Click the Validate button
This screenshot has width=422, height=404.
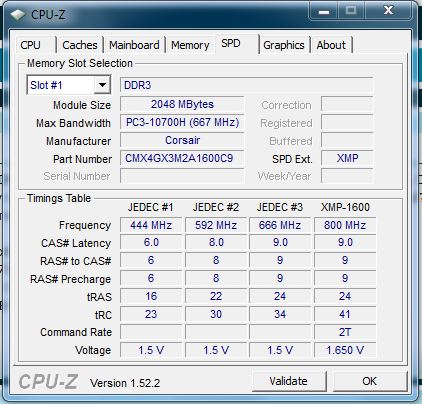click(x=289, y=381)
